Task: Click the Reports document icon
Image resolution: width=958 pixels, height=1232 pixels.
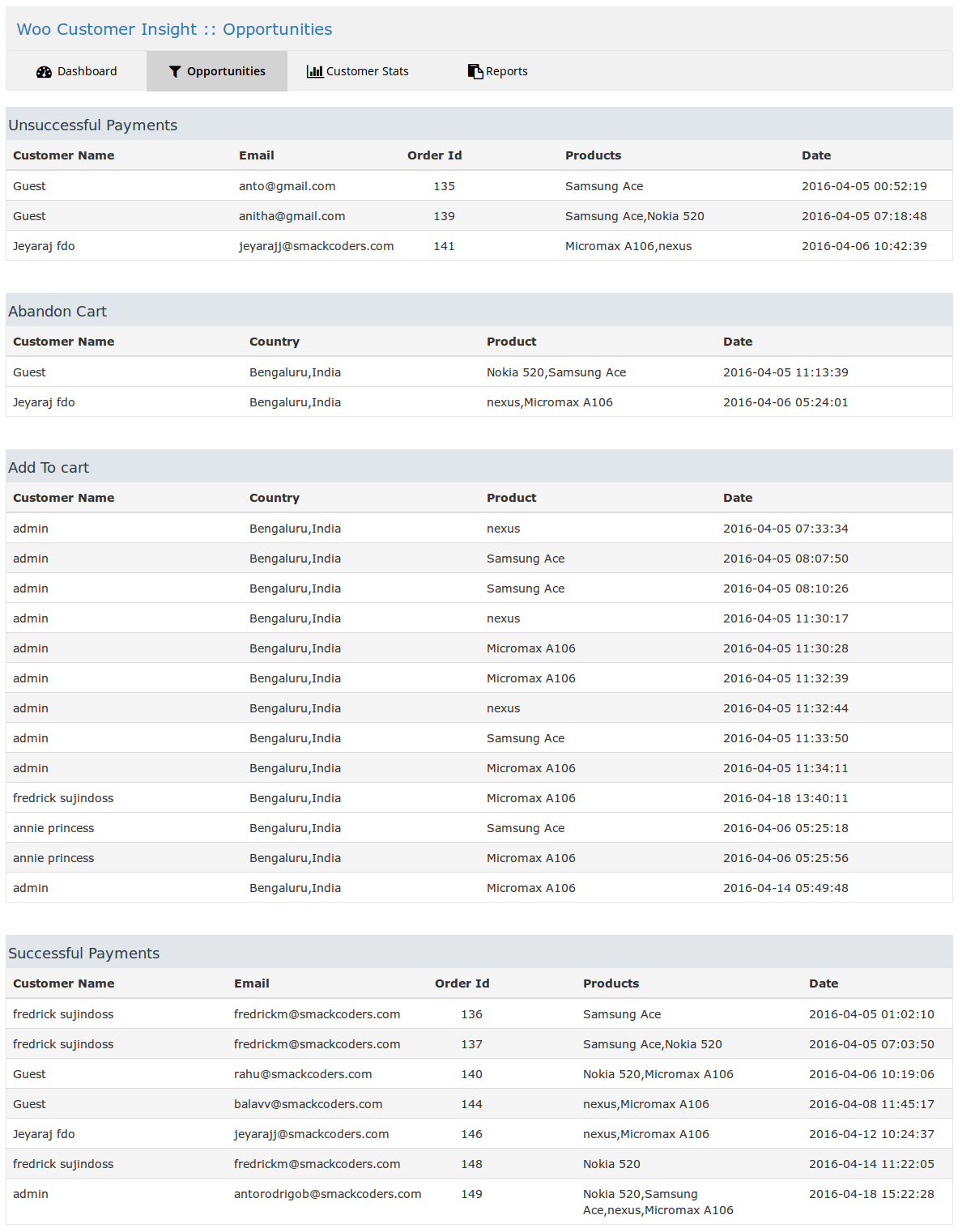Action: [x=475, y=71]
